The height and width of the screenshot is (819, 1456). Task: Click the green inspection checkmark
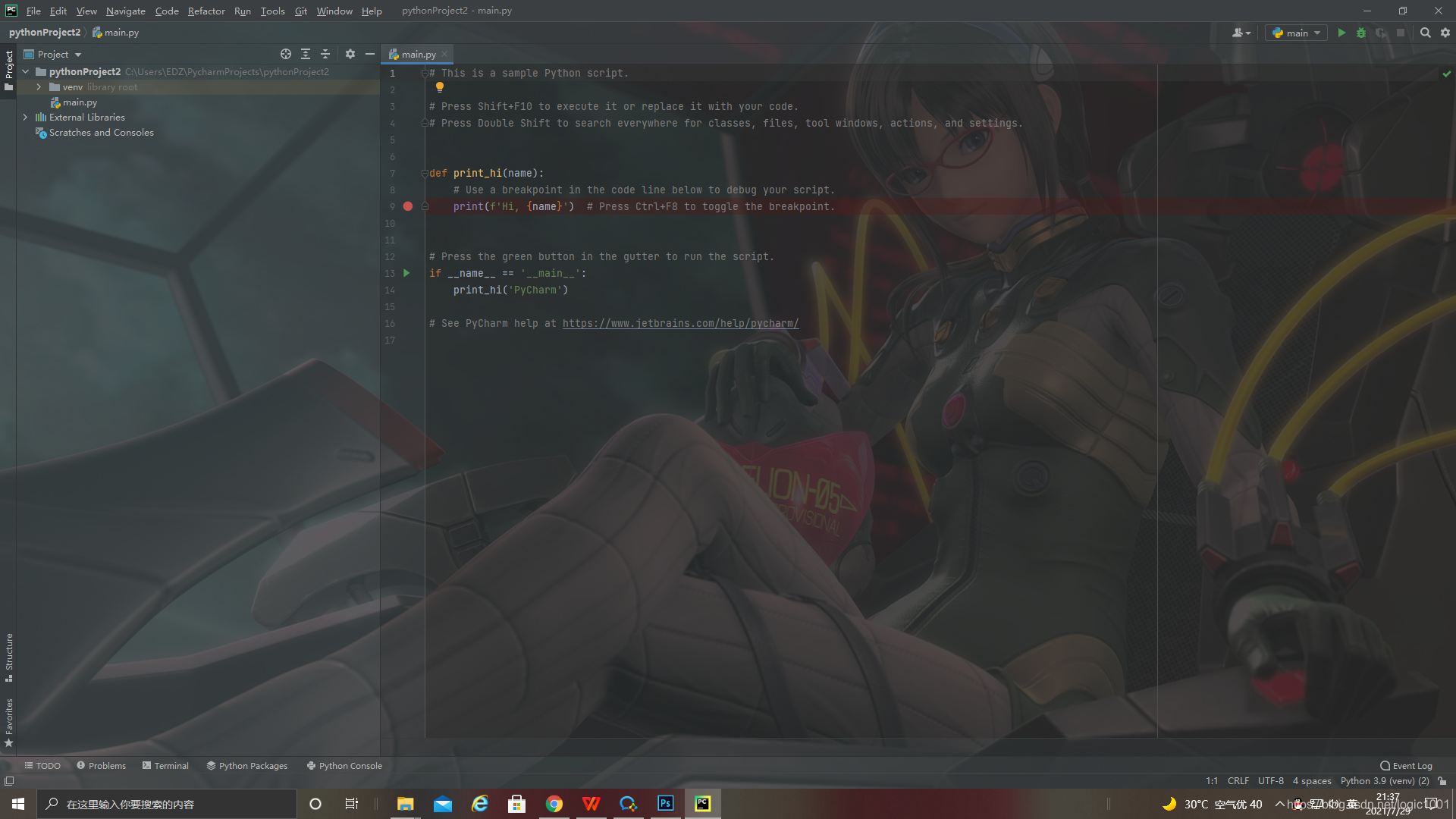[1446, 74]
